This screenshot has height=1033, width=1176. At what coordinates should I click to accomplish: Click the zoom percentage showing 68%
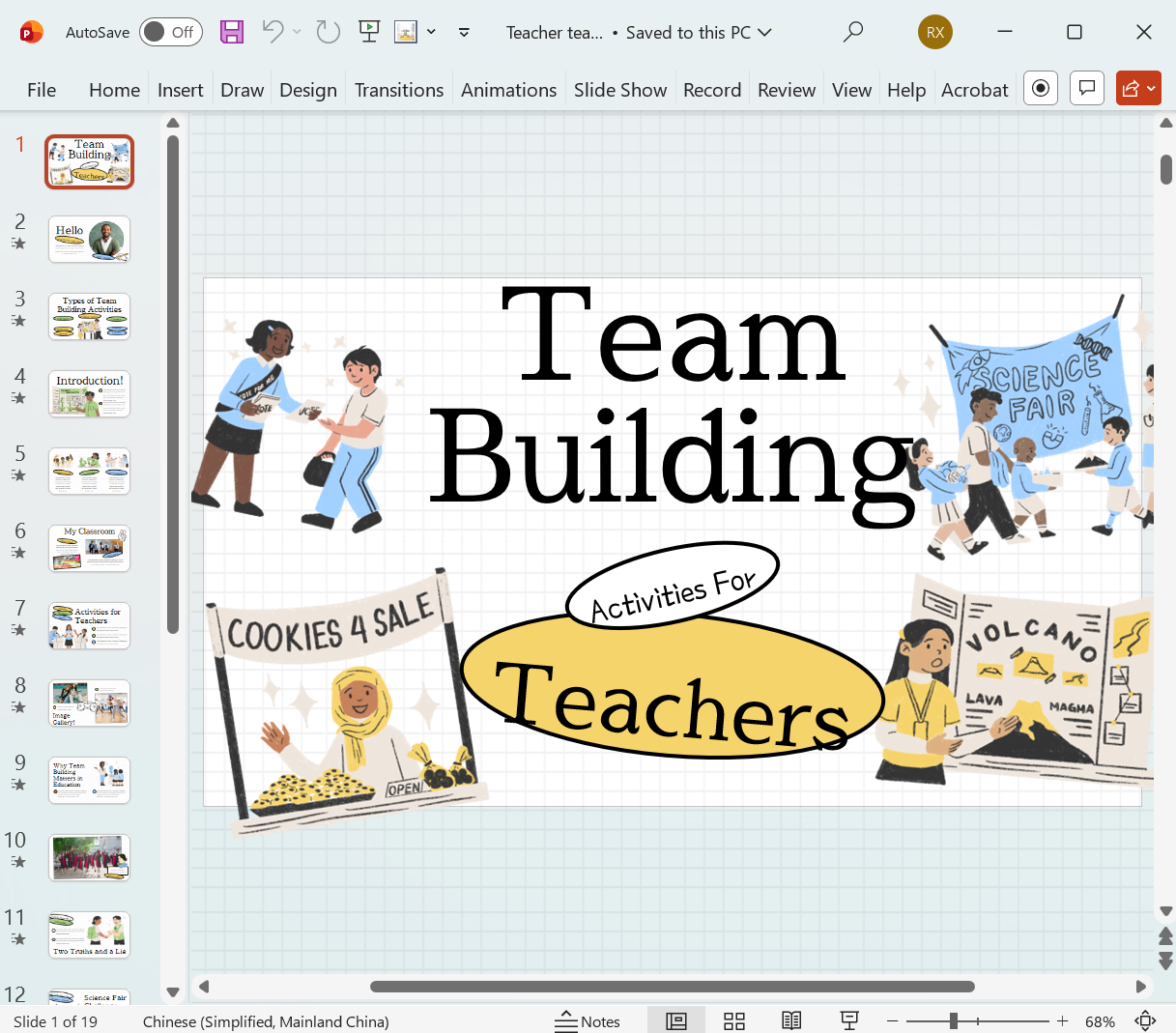click(x=1100, y=1020)
